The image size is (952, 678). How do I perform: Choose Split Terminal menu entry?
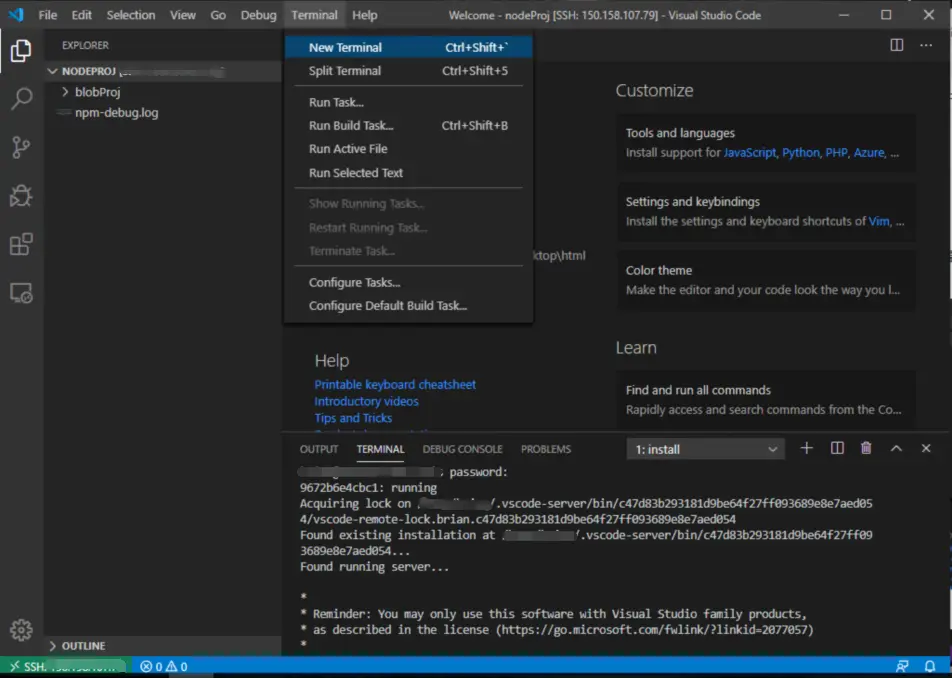point(409,71)
